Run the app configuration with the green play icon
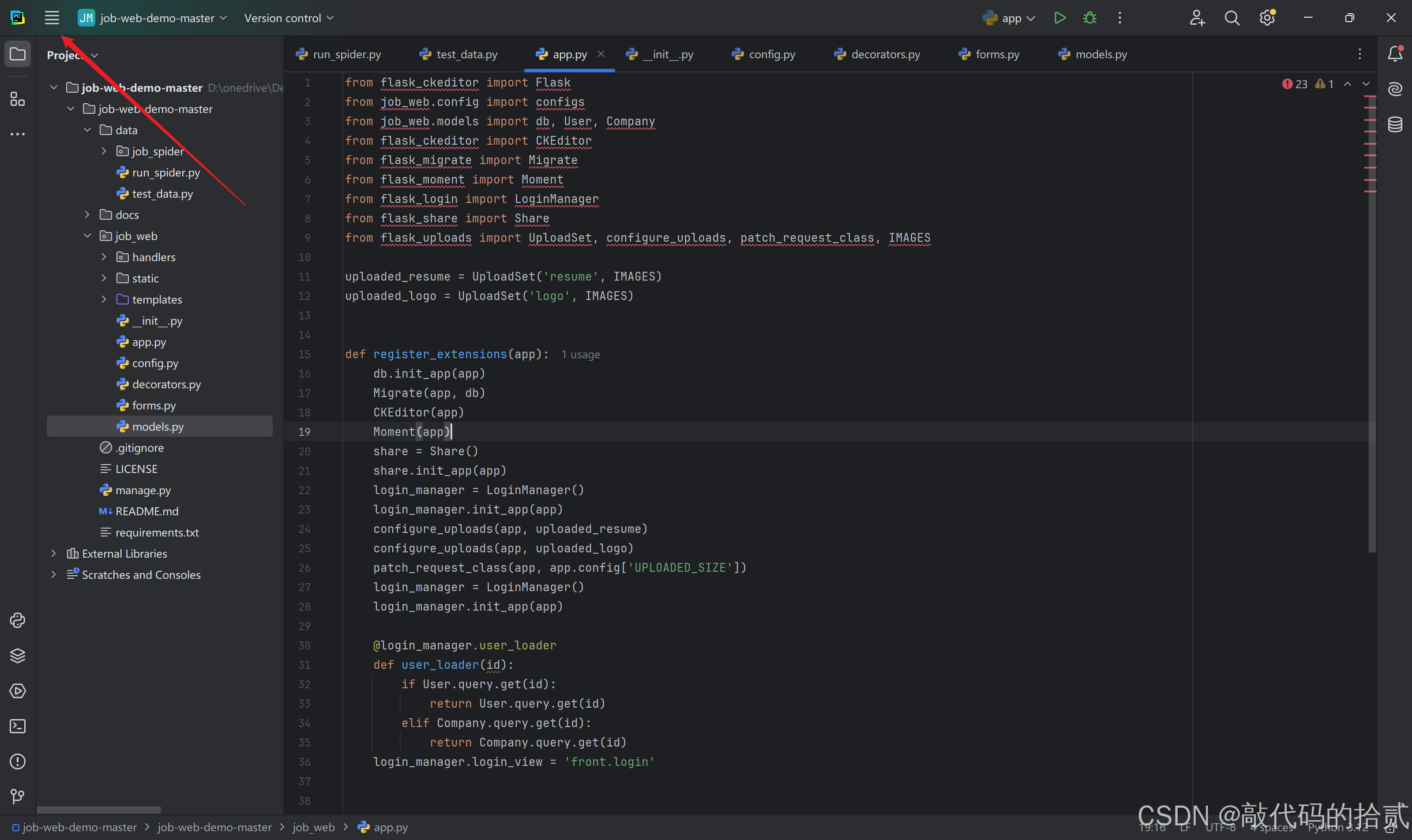 [1059, 18]
